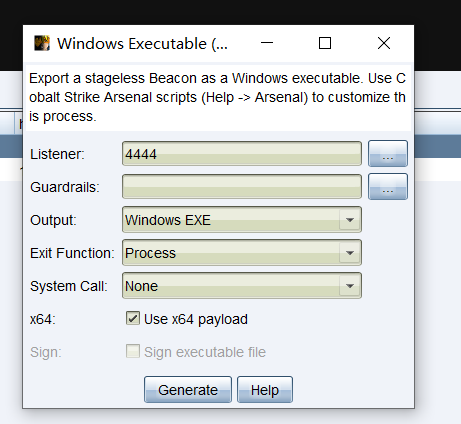Click the disabled Sign executable file checkbox
The width and height of the screenshot is (461, 424).
pos(133,351)
